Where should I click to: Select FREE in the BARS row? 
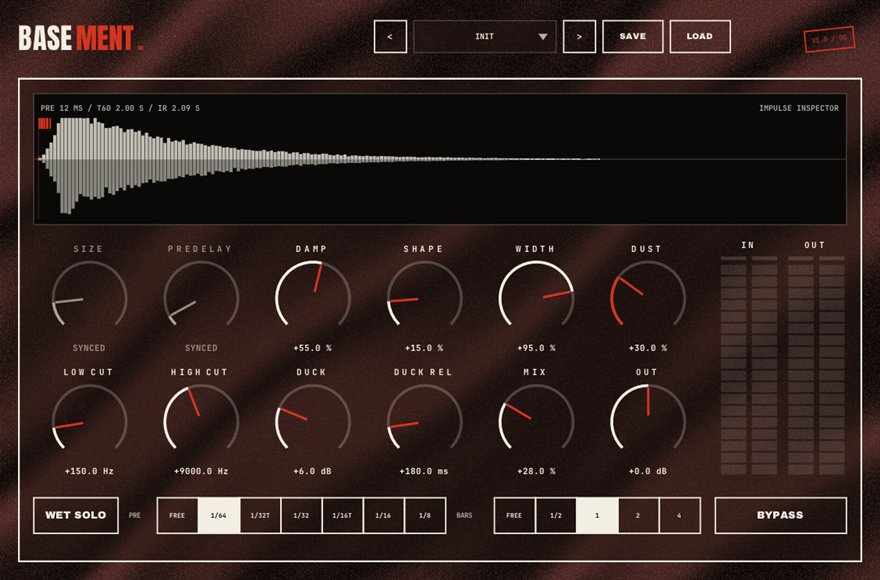point(514,515)
